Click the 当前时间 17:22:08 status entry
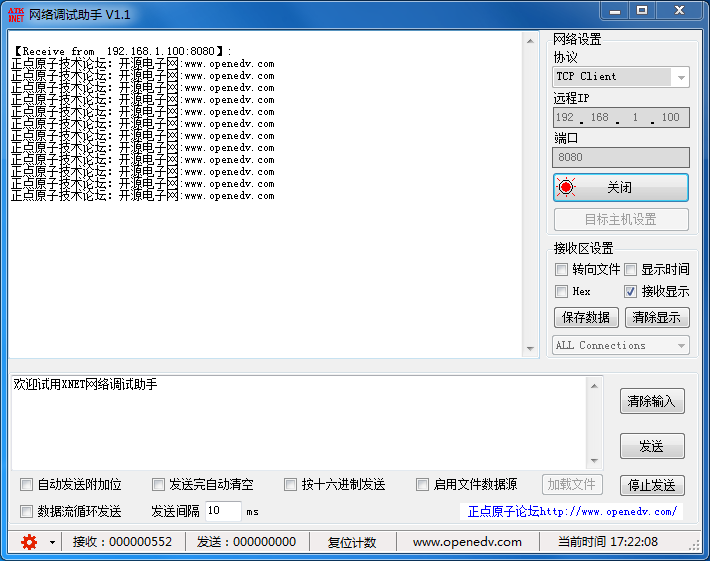The image size is (710, 561). coord(608,542)
